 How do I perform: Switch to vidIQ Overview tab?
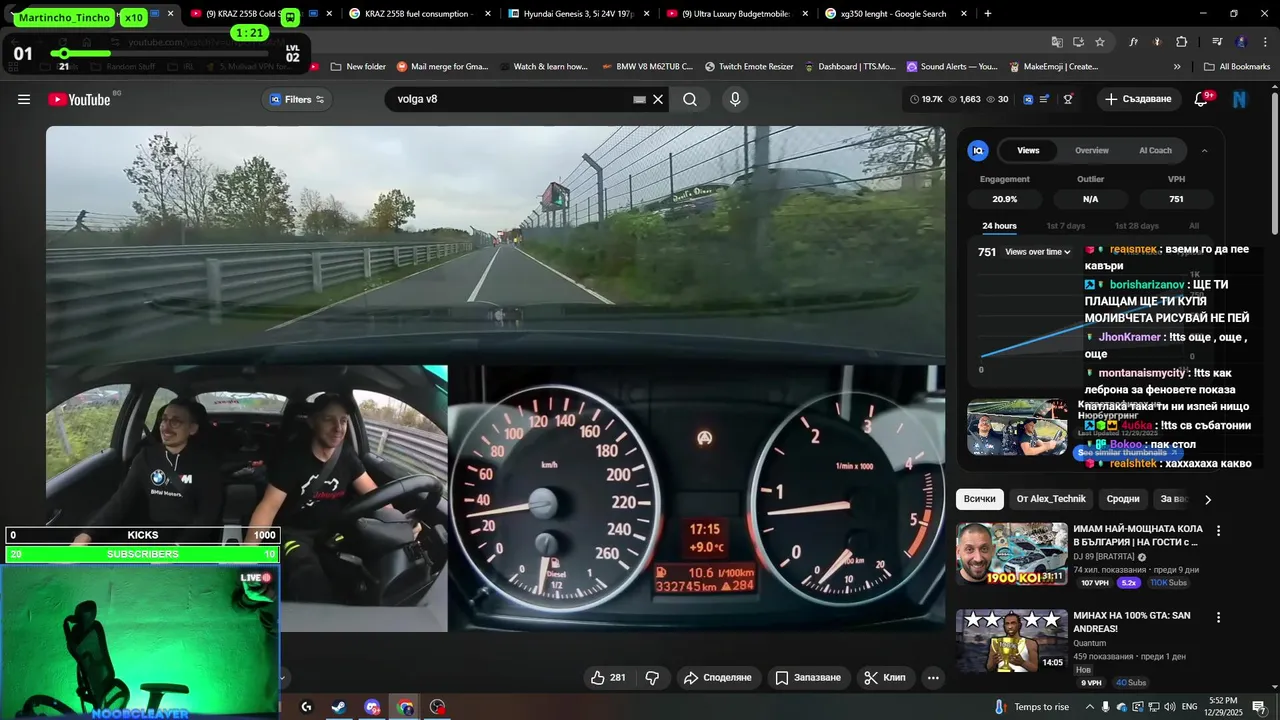1092,150
